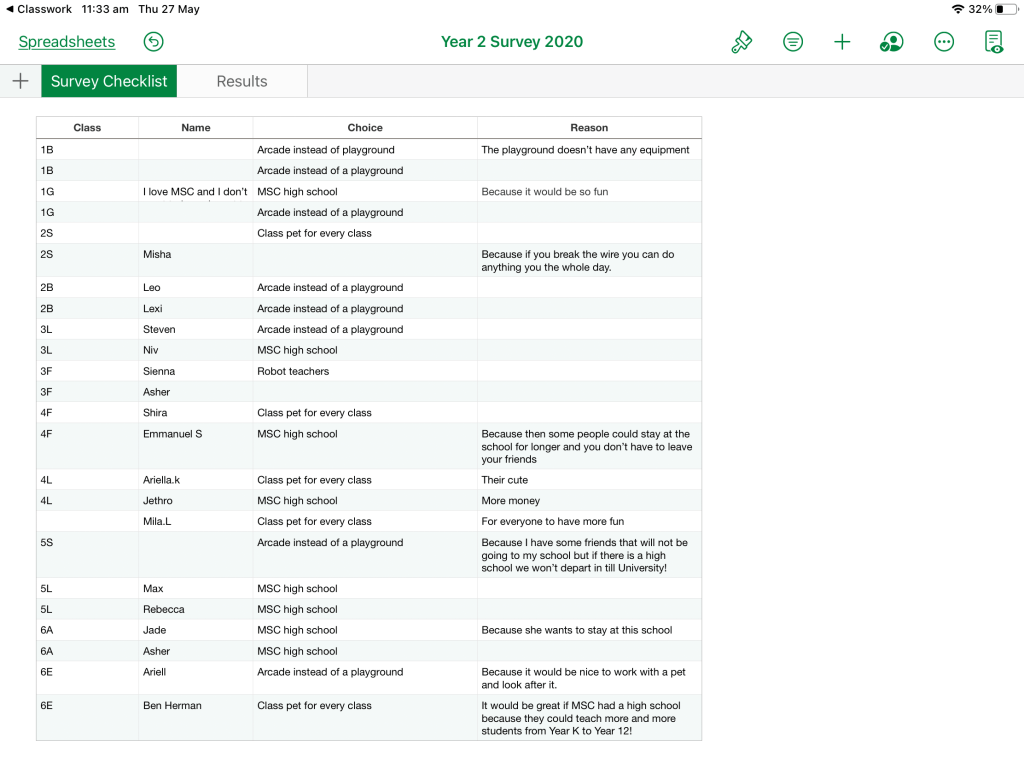The image size is (1024, 768).
Task: Select the Robot teachers choice cell
Action: click(x=365, y=371)
